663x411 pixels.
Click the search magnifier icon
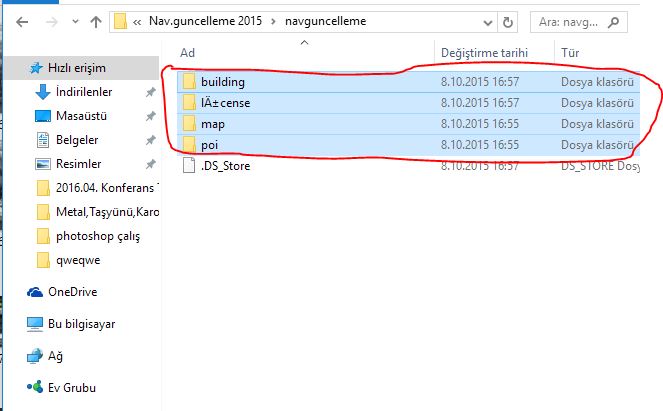(x=613, y=22)
